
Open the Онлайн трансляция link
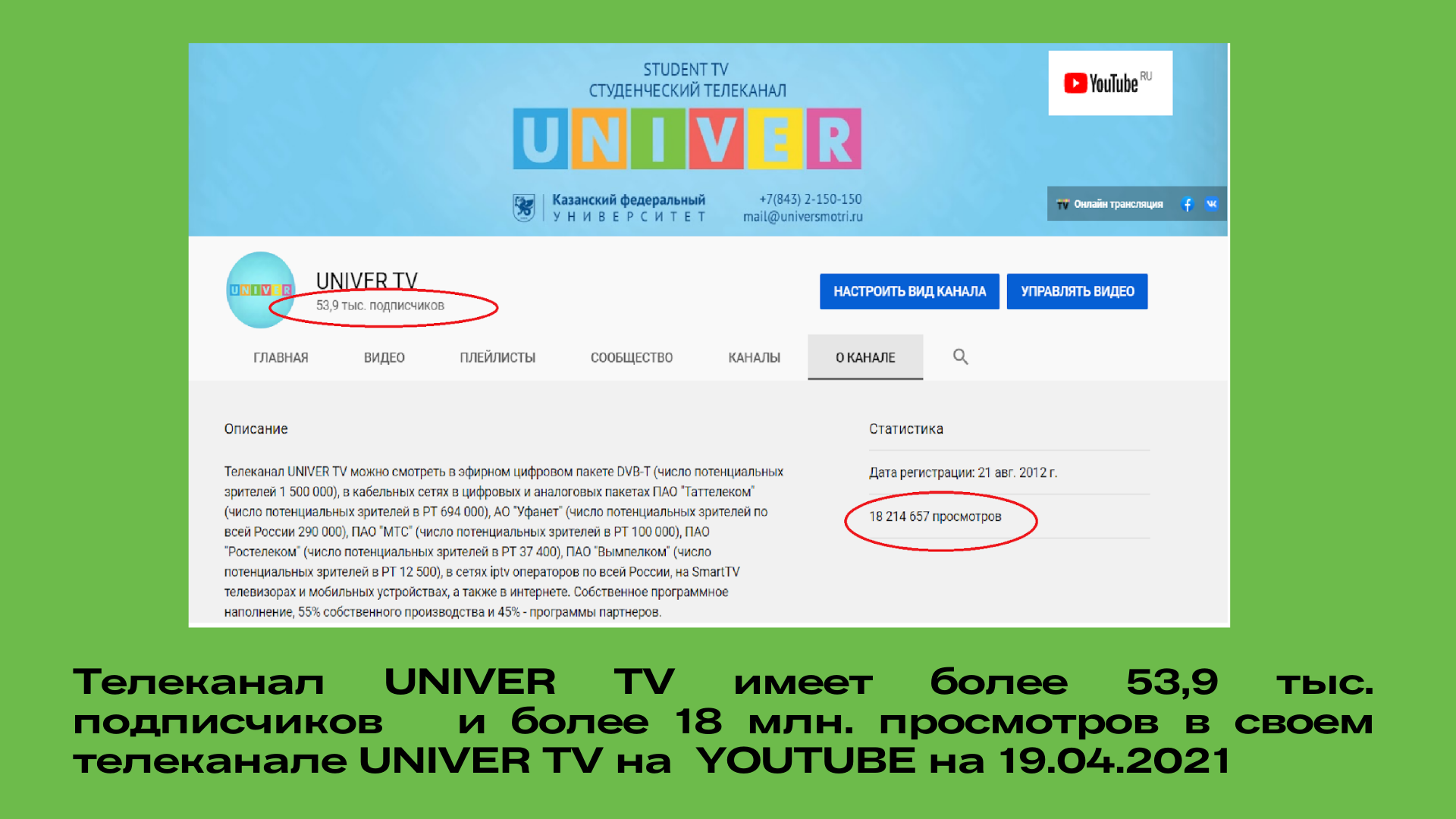[1110, 204]
